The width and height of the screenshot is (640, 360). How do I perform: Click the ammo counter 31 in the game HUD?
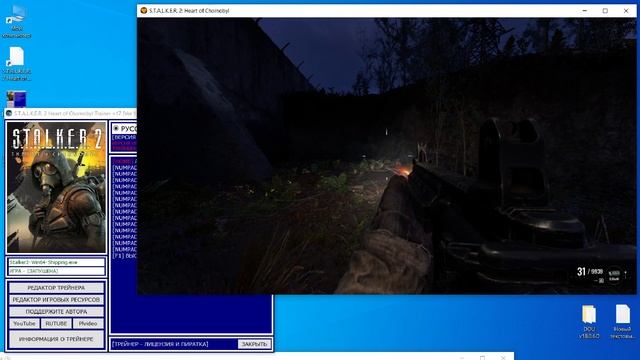click(x=581, y=272)
